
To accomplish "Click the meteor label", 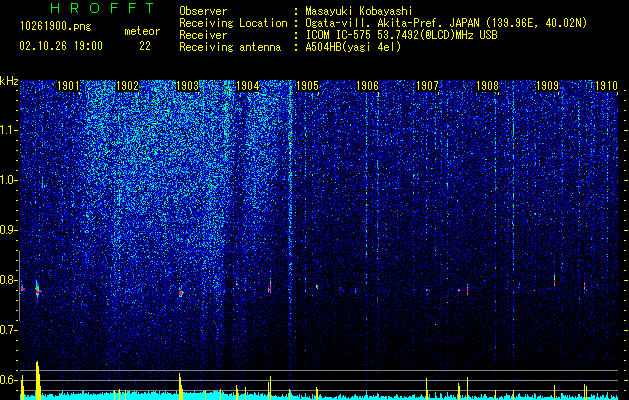I will pyautogui.click(x=142, y=31).
